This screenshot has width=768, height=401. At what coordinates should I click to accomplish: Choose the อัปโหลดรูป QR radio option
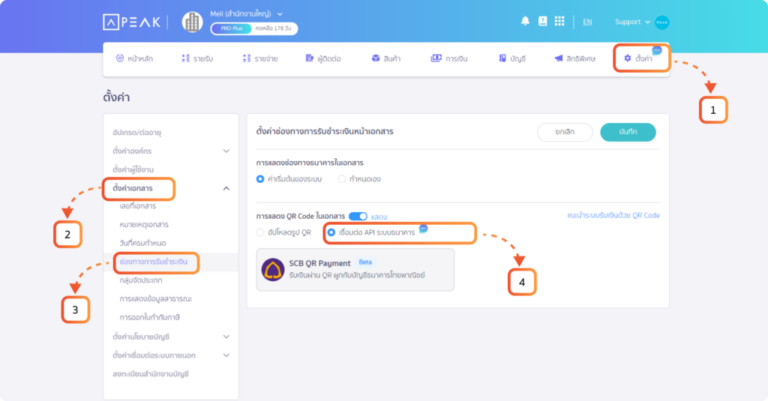(261, 232)
